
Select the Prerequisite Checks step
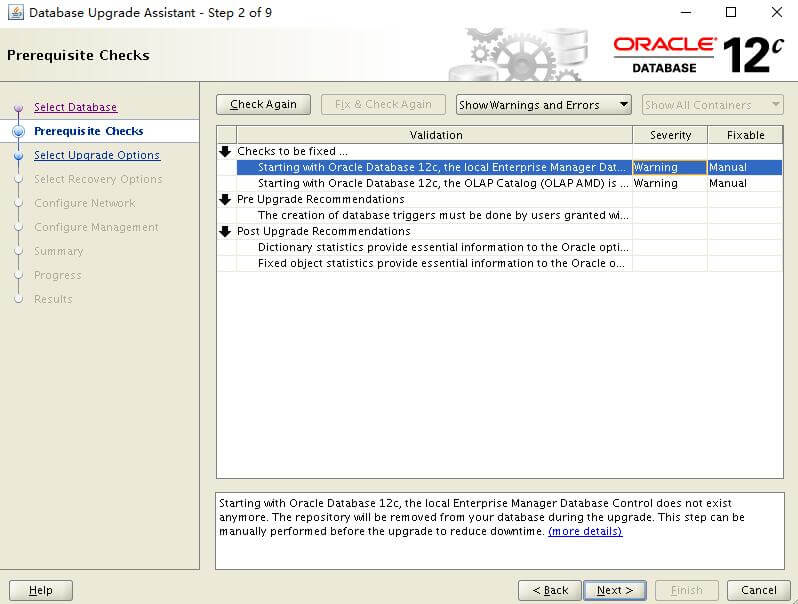pos(89,131)
